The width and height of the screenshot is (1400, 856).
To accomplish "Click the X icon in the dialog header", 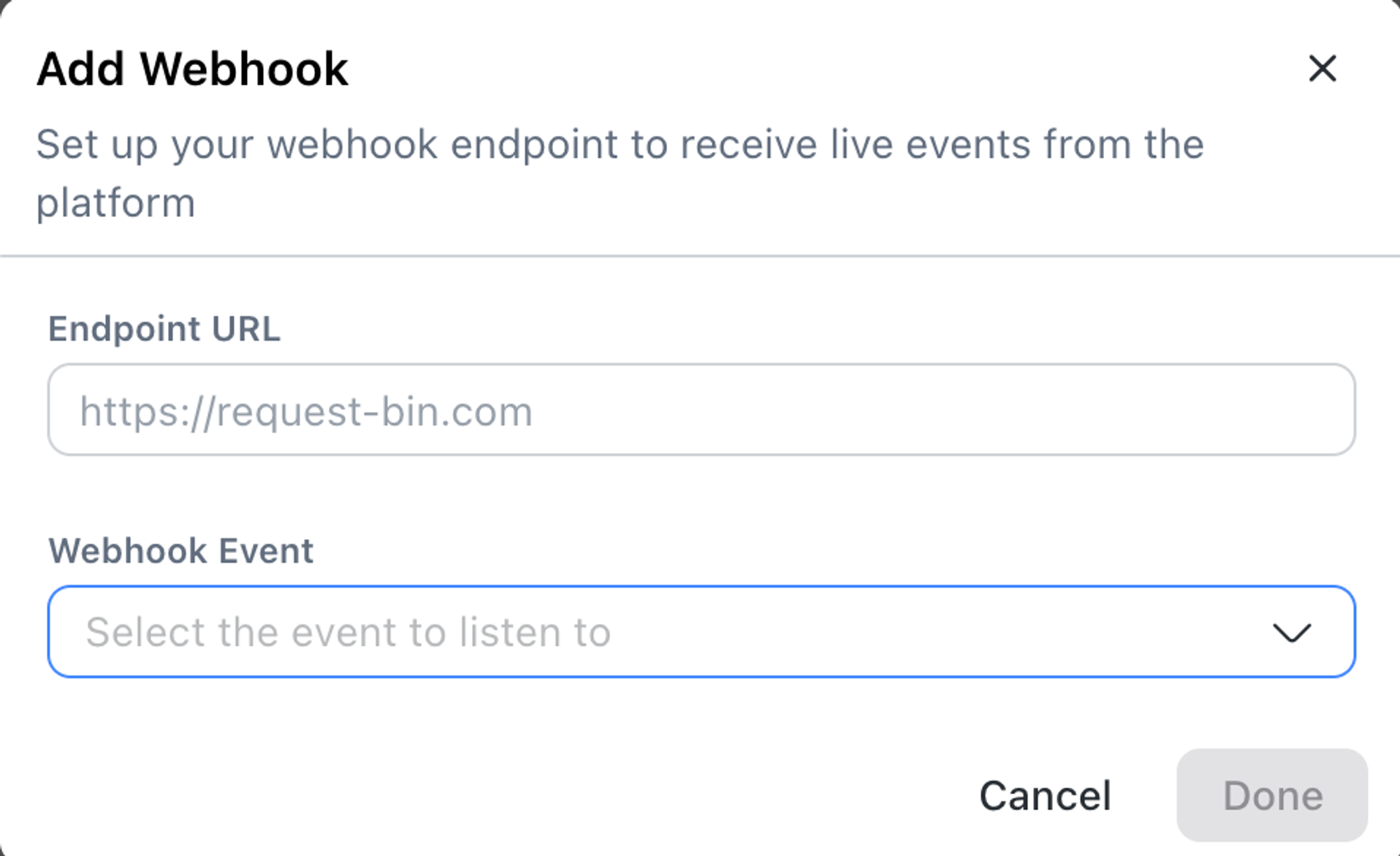I will click(1322, 69).
